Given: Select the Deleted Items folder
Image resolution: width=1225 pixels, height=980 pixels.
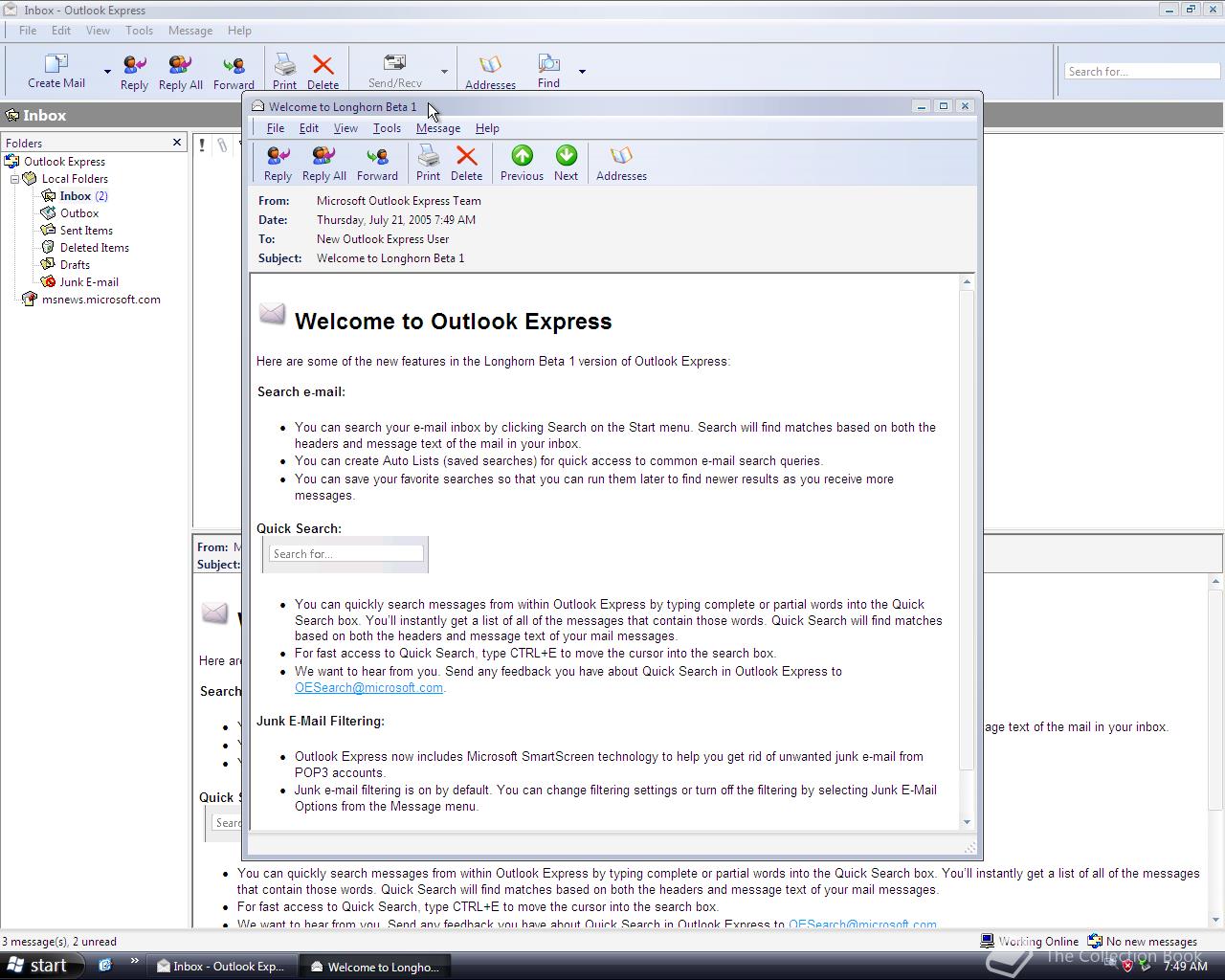Looking at the screenshot, I should click(94, 248).
